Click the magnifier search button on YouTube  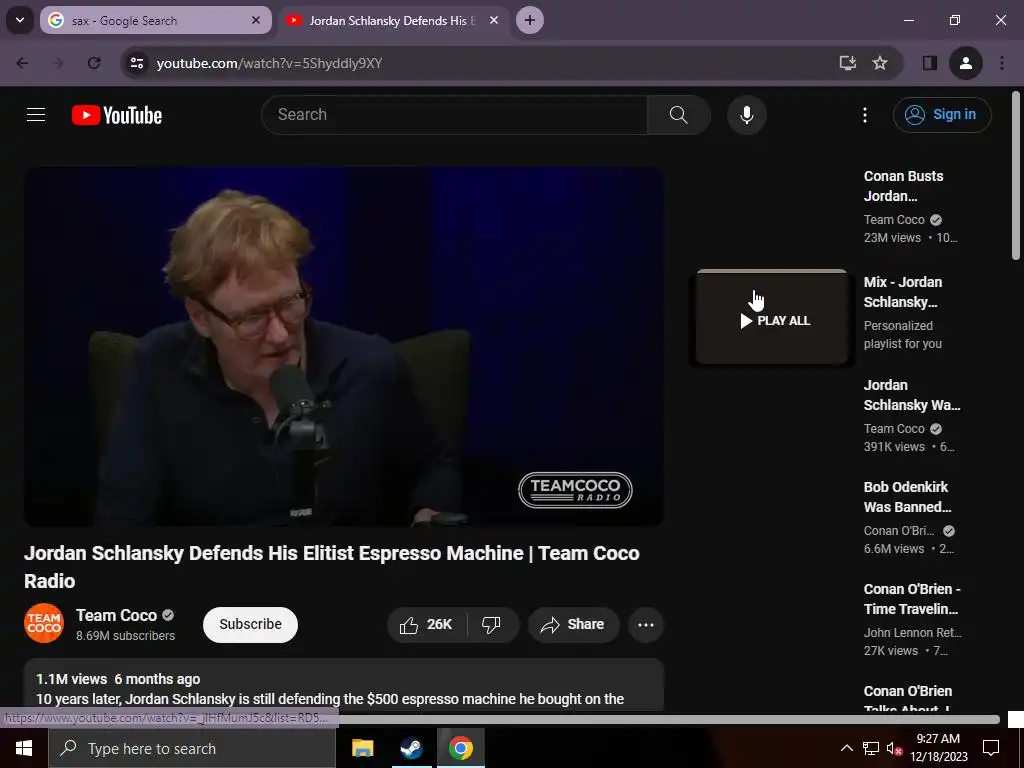click(679, 115)
